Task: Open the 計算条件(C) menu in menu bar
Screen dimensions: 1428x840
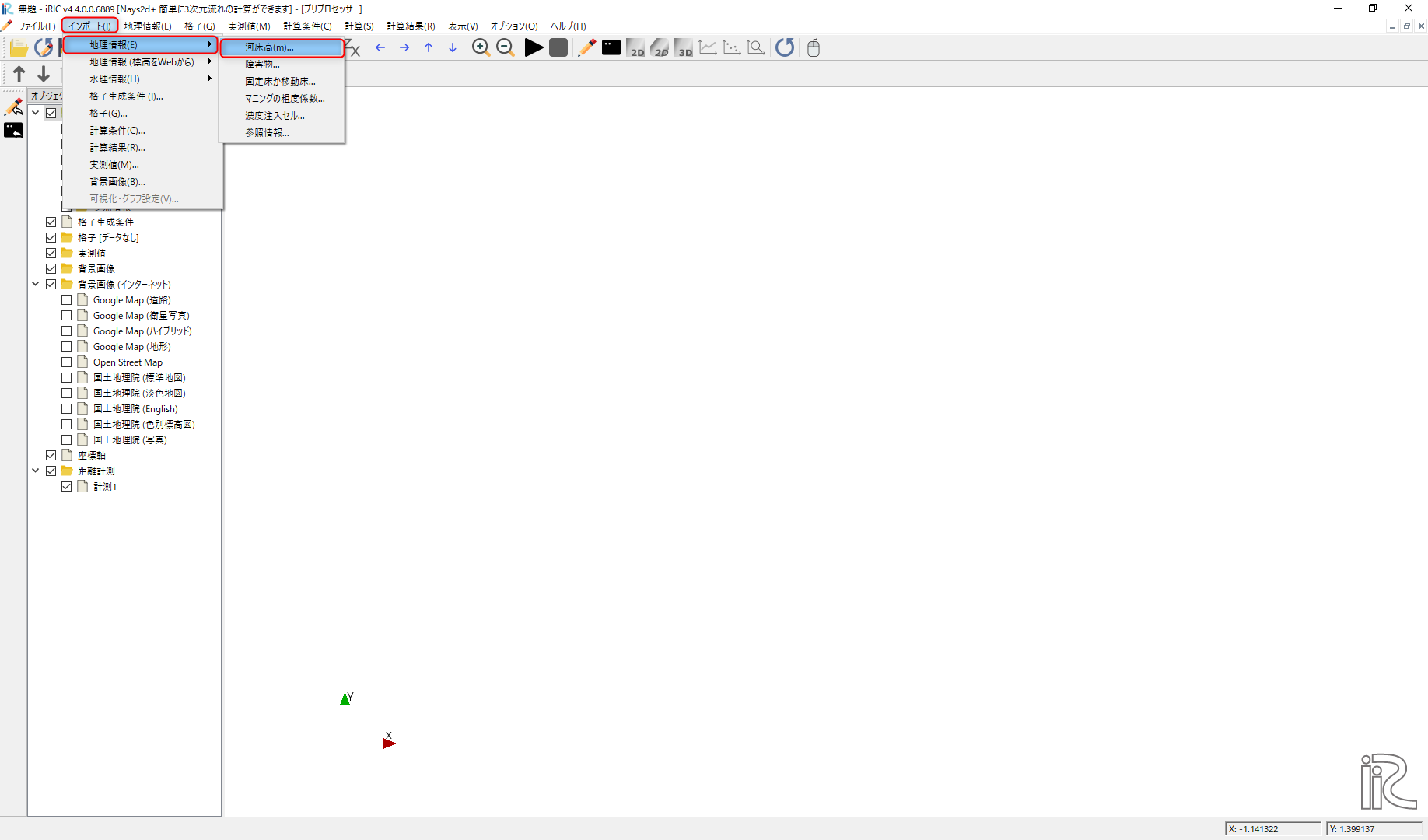Action: point(307,26)
